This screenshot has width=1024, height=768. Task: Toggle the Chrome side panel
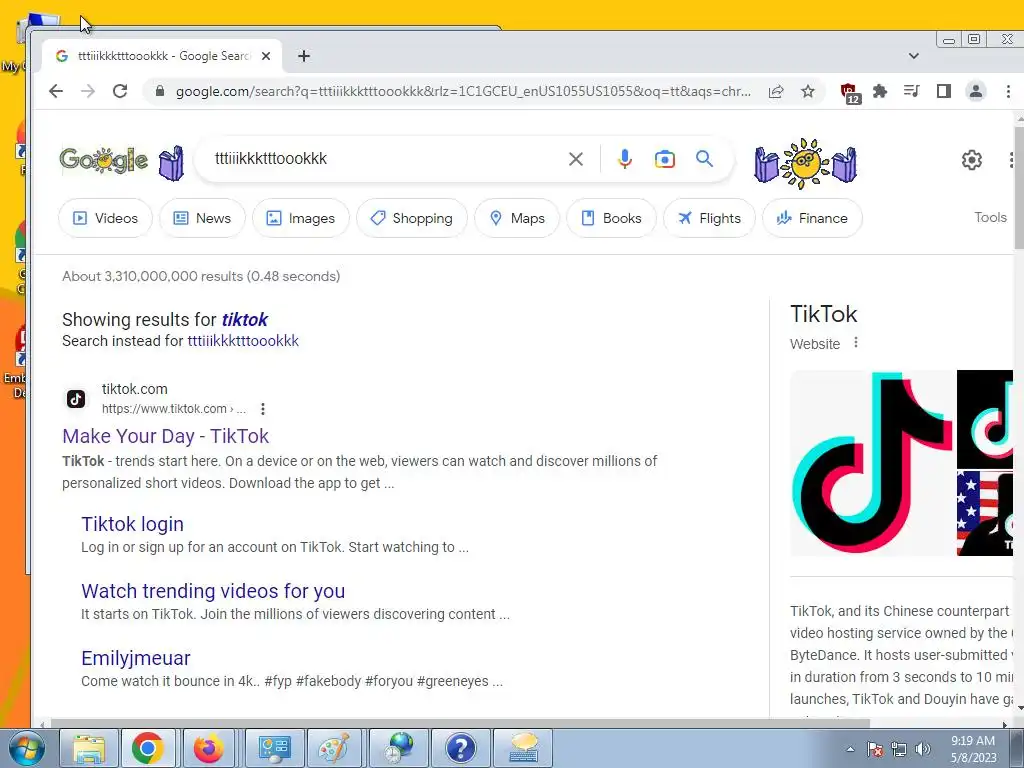tap(944, 91)
